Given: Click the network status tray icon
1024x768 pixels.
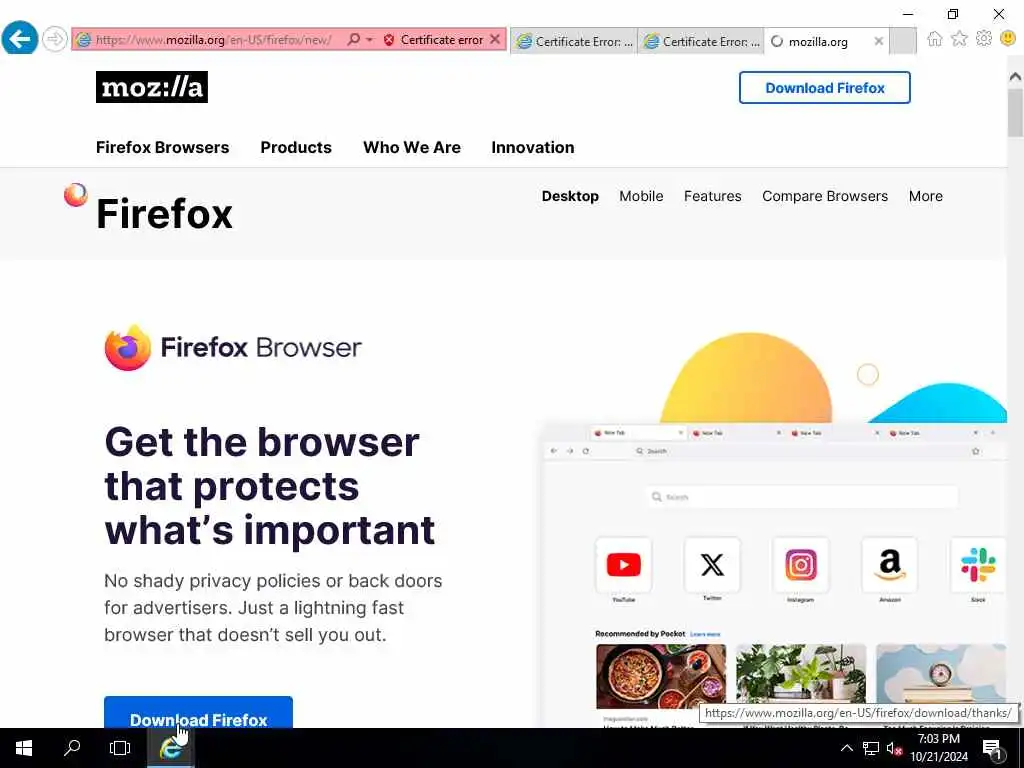Looking at the screenshot, I should click(871, 748).
